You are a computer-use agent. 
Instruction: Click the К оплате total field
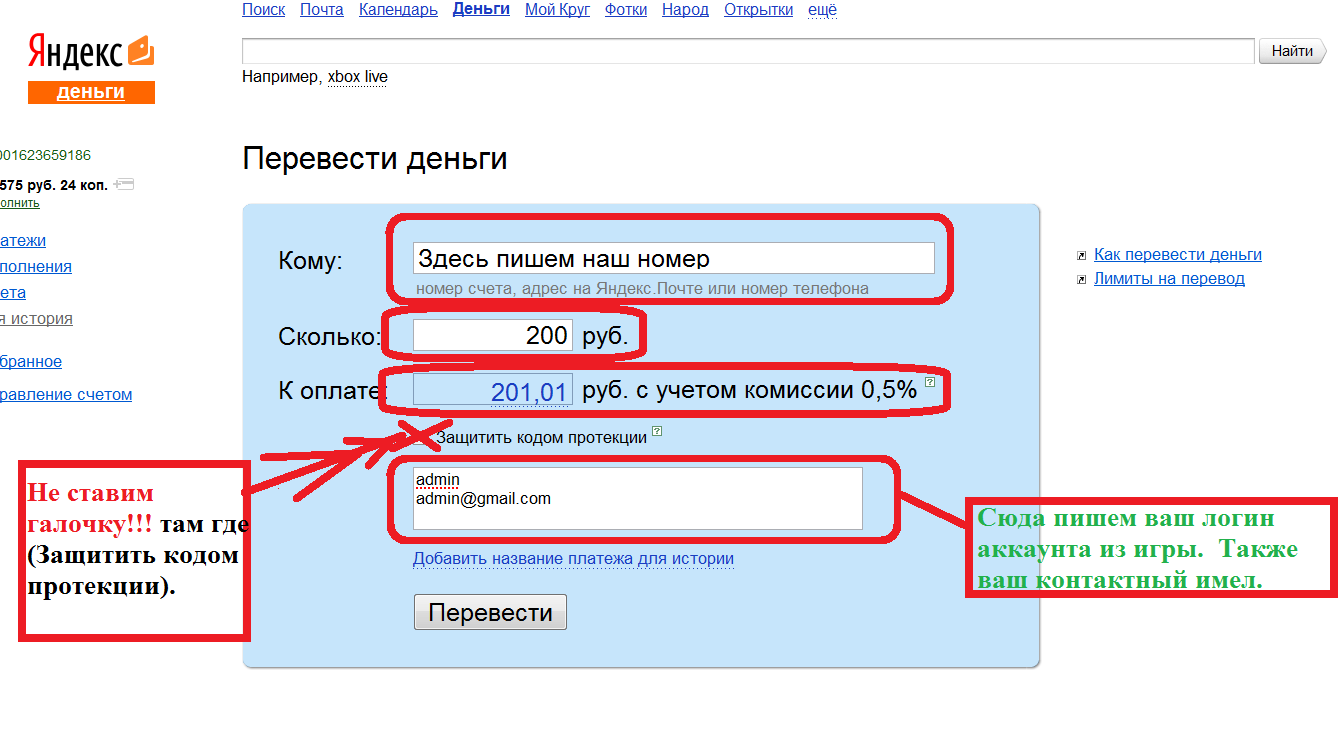(x=492, y=390)
